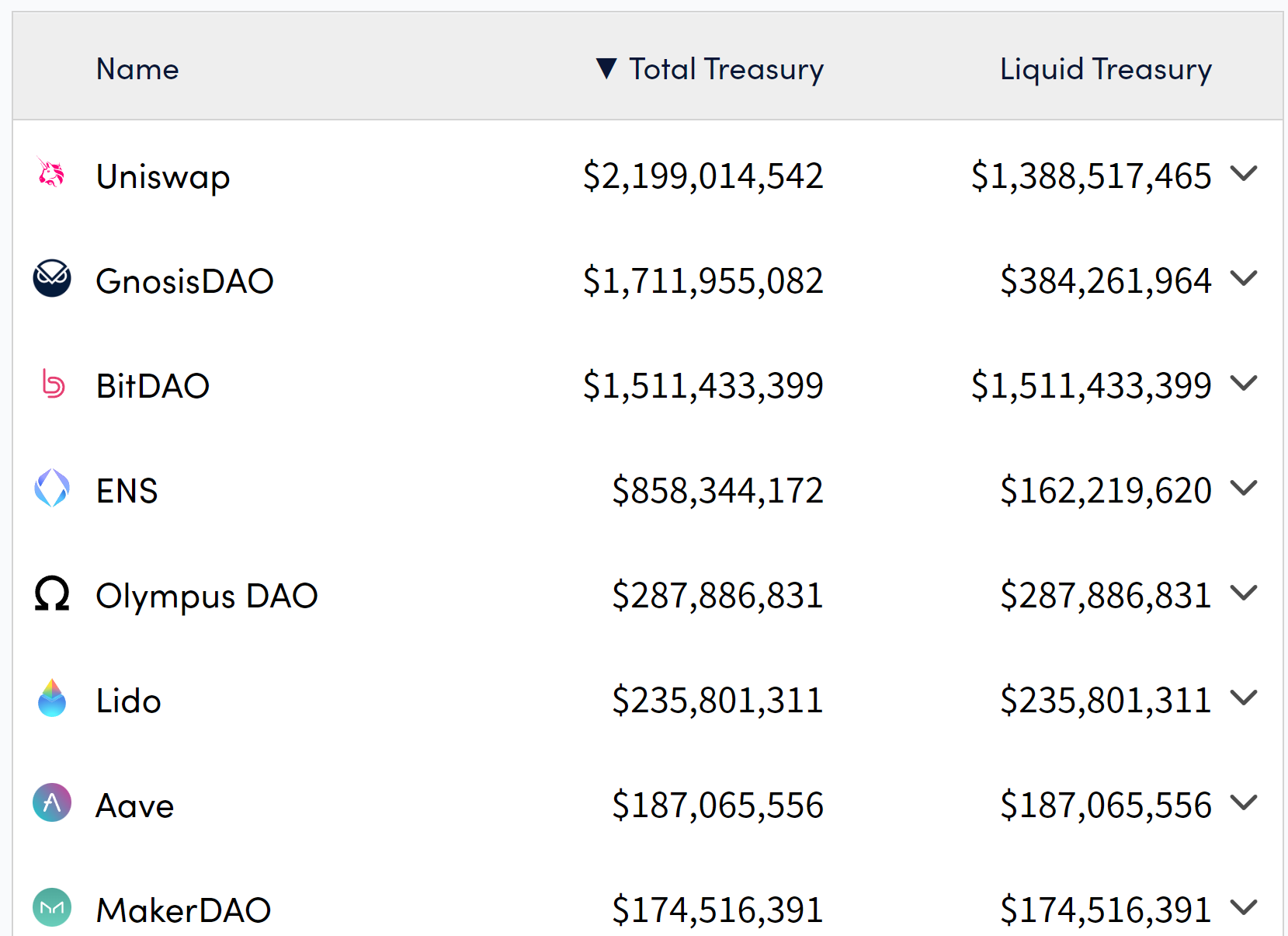Image resolution: width=1288 pixels, height=936 pixels.
Task: Click Olympus DAO total treasury value
Action: coord(717,596)
